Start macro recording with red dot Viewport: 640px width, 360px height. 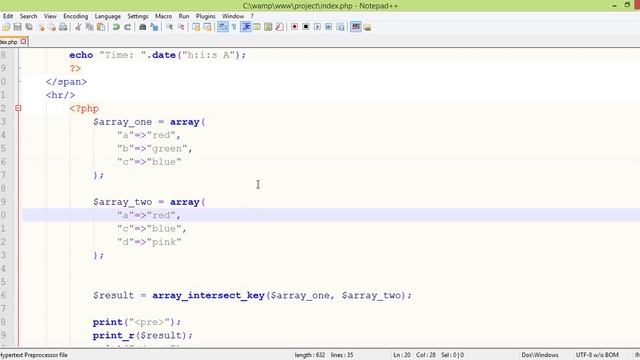coord(294,27)
